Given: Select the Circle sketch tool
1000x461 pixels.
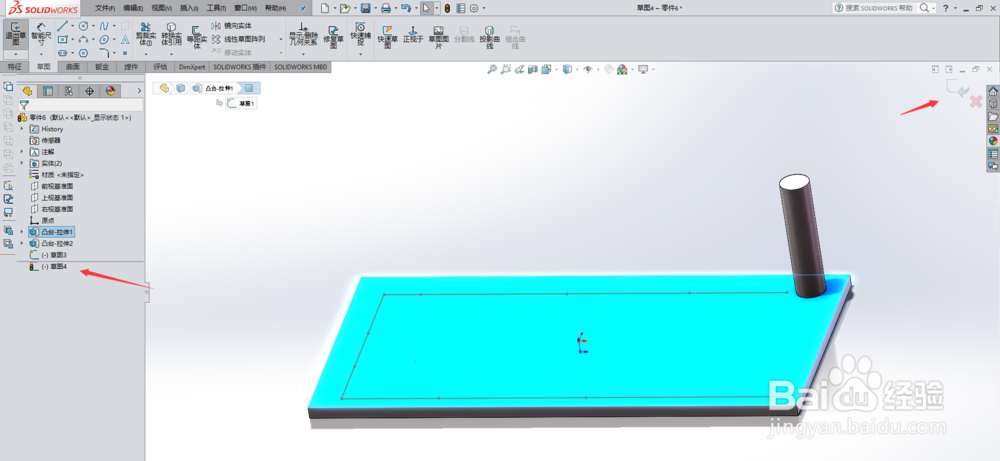Looking at the screenshot, I should pos(83,26).
